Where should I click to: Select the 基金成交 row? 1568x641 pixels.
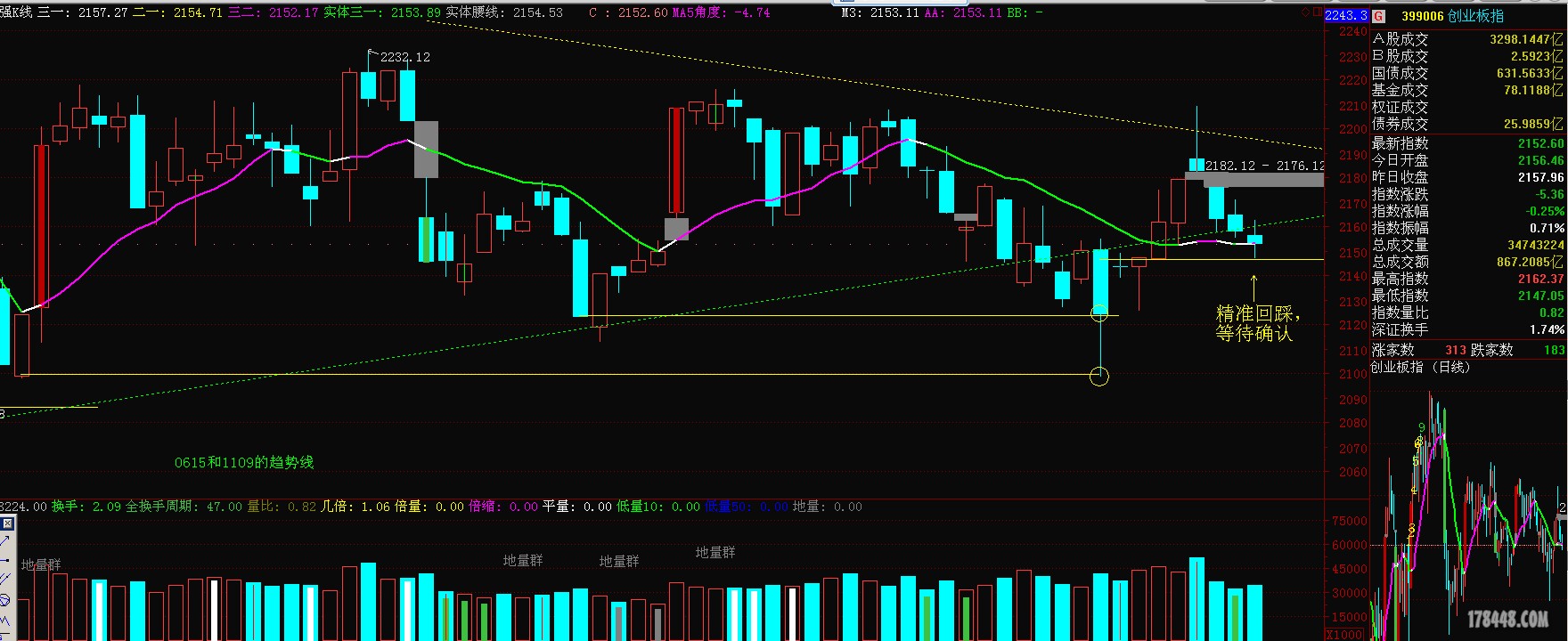tap(1468, 90)
